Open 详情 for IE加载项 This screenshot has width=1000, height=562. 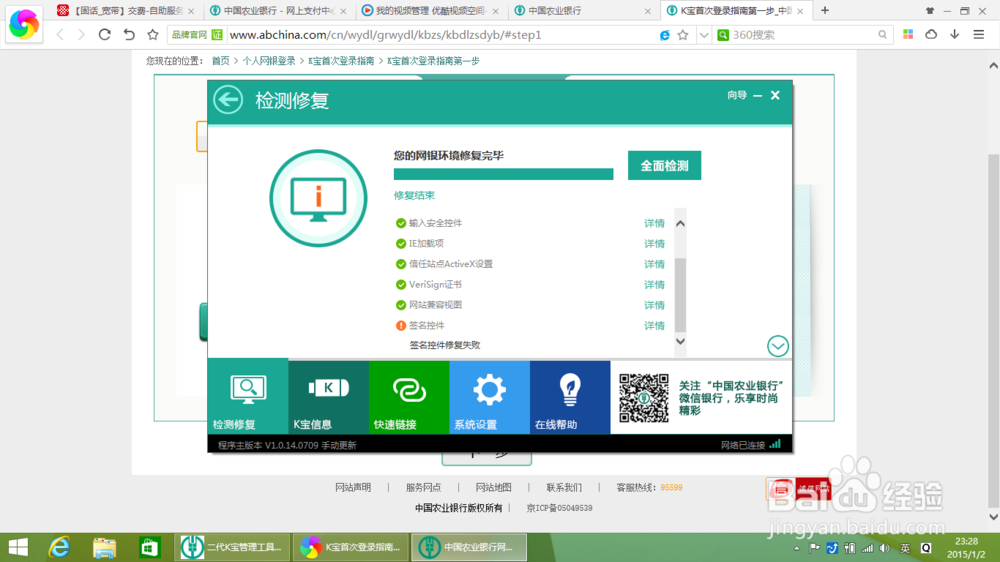[654, 244]
